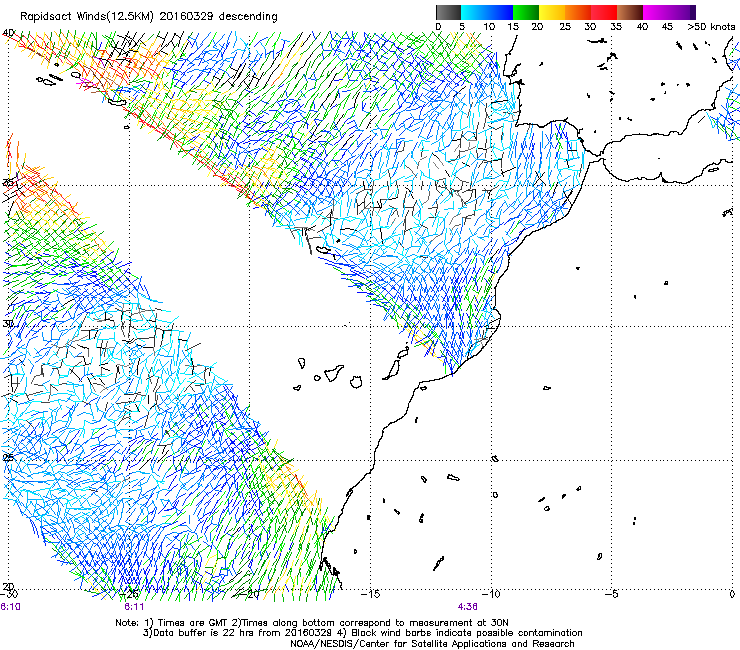Click the '40' latitude label at top left
Viewport: 740px width, 650px height.
point(8,33)
